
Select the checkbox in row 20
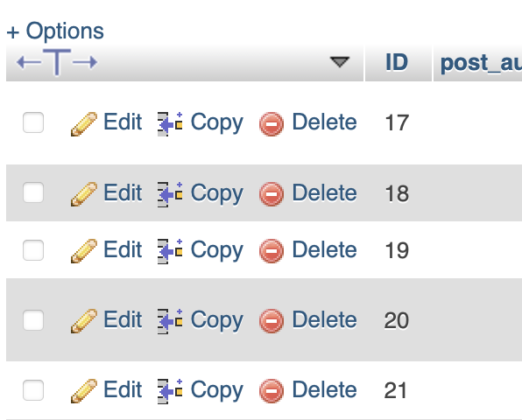tap(33, 320)
